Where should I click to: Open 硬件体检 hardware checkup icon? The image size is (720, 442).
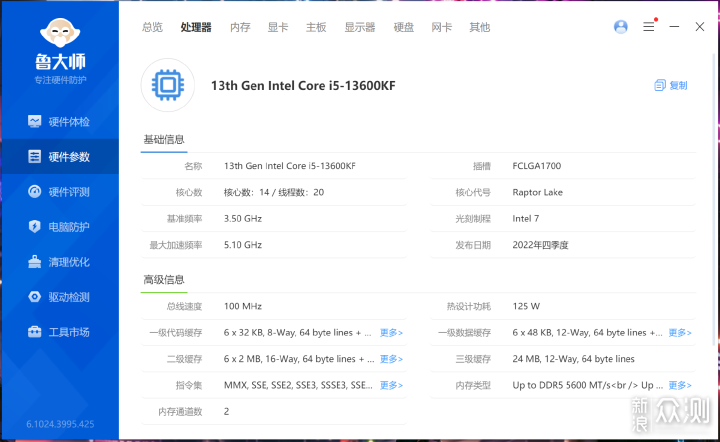click(x=34, y=122)
